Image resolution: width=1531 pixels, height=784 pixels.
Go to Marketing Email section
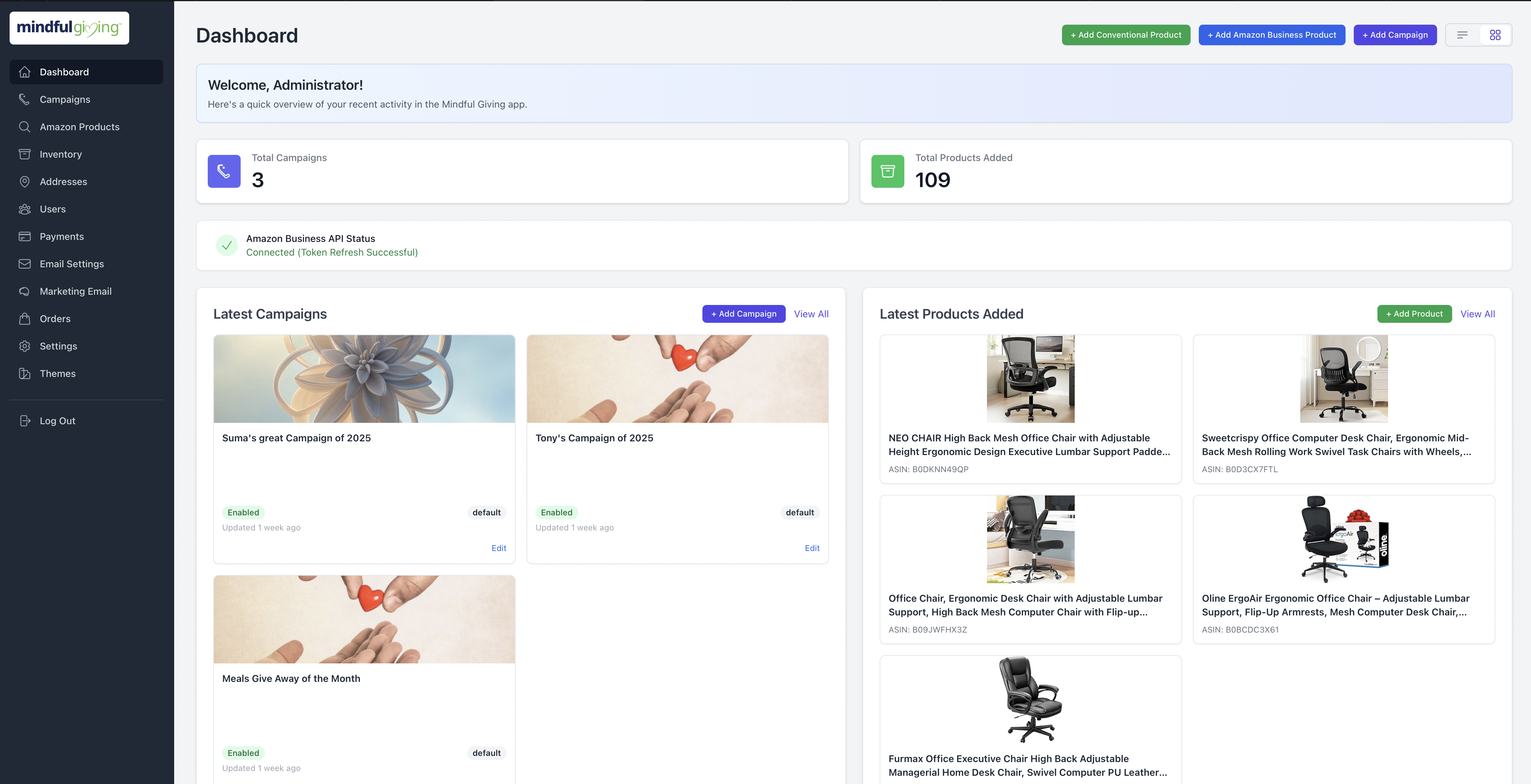coord(75,292)
